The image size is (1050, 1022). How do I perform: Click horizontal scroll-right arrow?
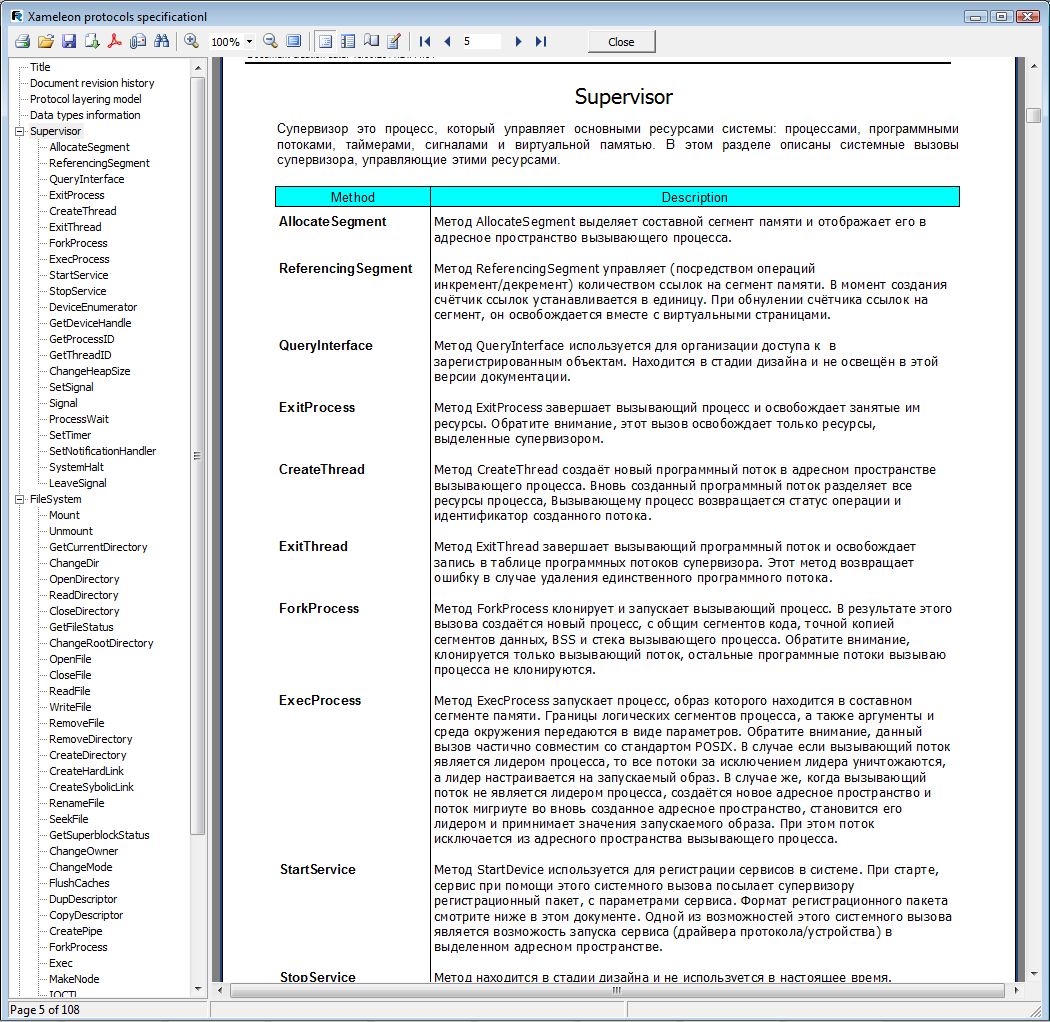pyautogui.click(x=1017, y=990)
